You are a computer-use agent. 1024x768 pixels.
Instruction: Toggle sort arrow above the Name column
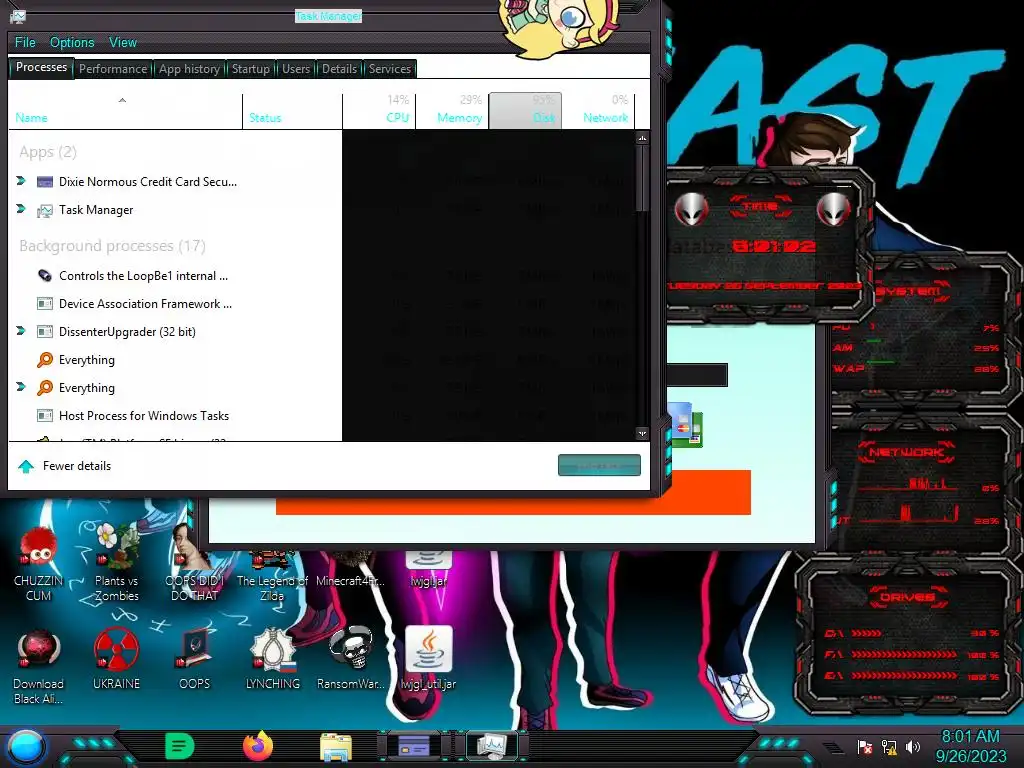[122, 100]
